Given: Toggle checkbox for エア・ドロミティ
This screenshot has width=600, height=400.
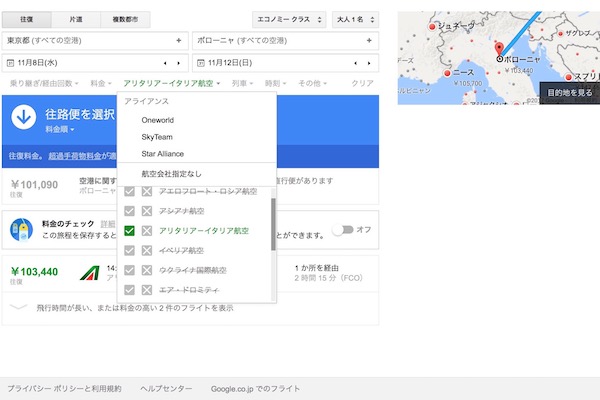Looking at the screenshot, I should pyautogui.click(x=129, y=290).
